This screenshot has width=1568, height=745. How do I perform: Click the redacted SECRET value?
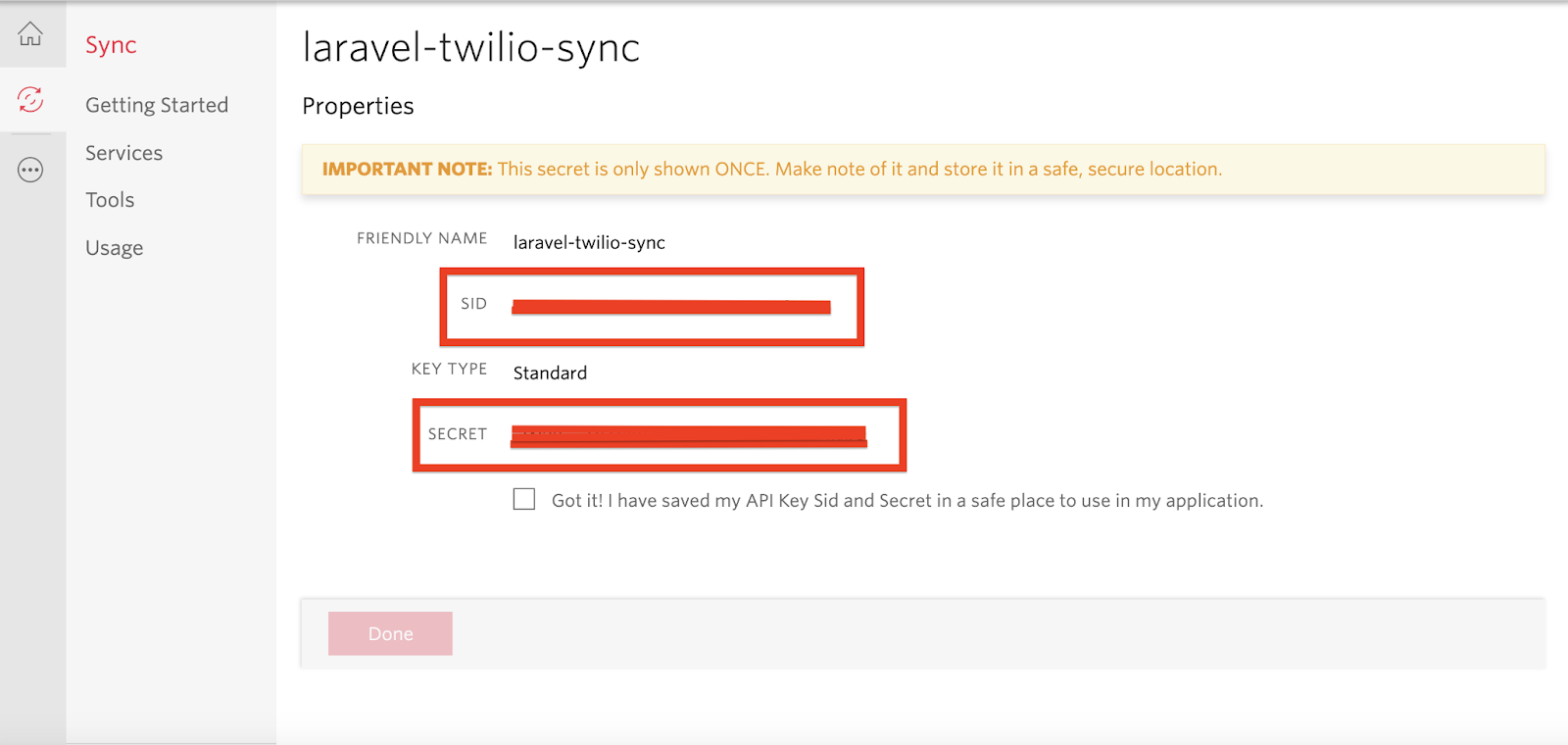[x=689, y=436]
